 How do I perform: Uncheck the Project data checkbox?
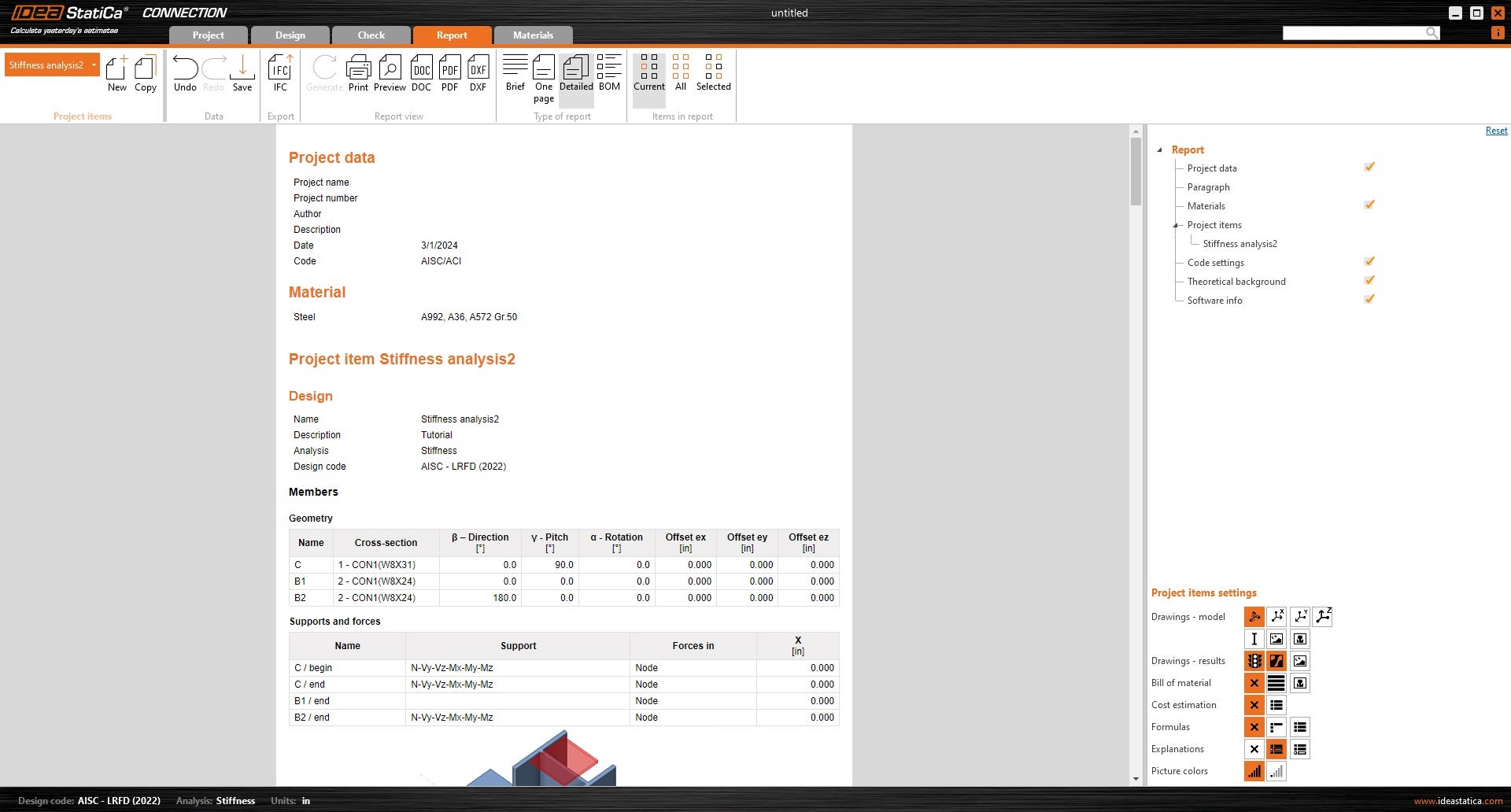point(1369,167)
